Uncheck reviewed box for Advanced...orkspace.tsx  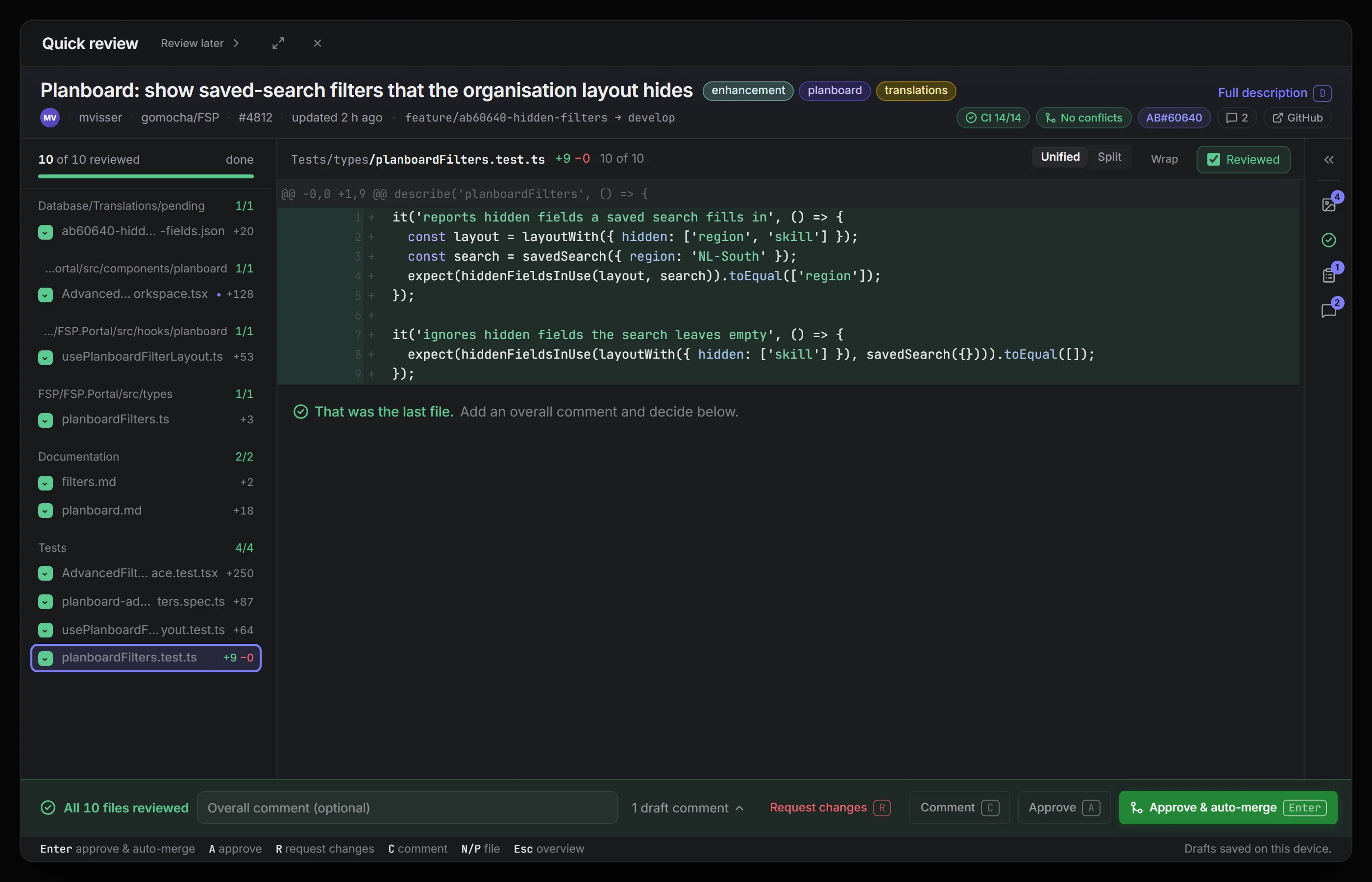(x=45, y=295)
